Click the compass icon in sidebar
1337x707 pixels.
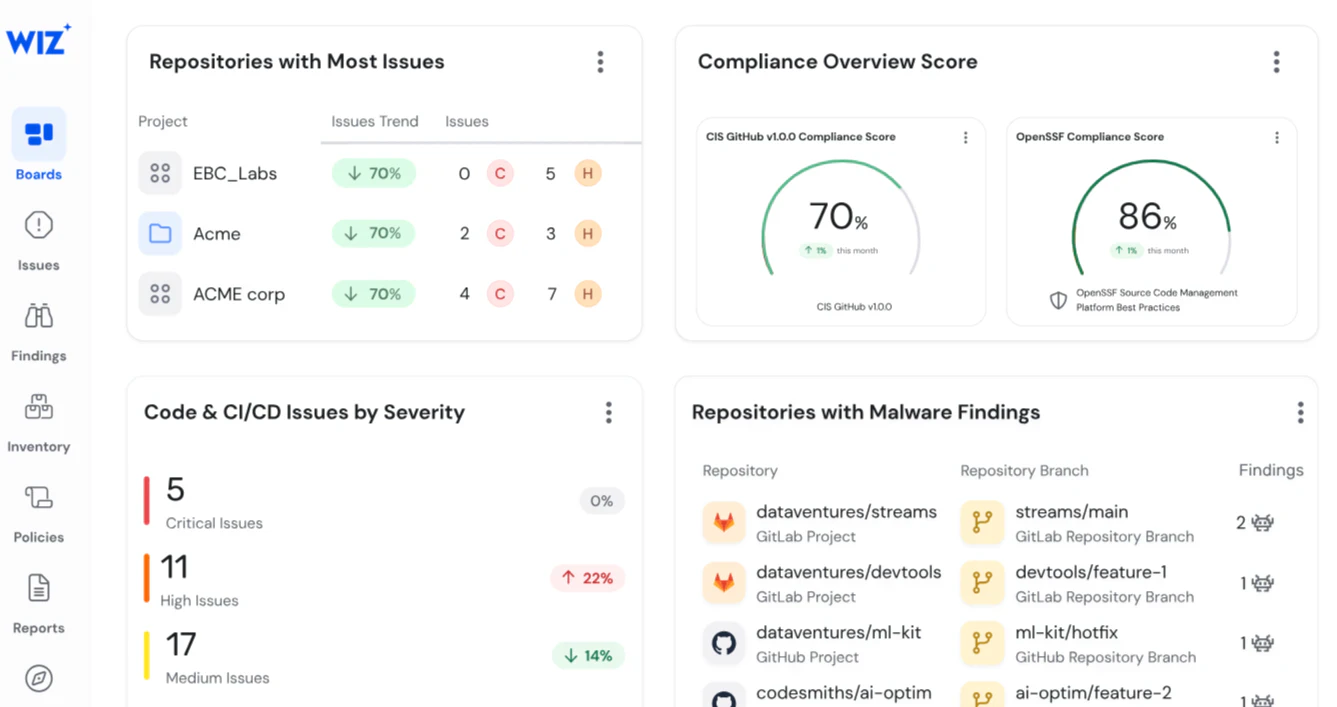tap(38, 679)
